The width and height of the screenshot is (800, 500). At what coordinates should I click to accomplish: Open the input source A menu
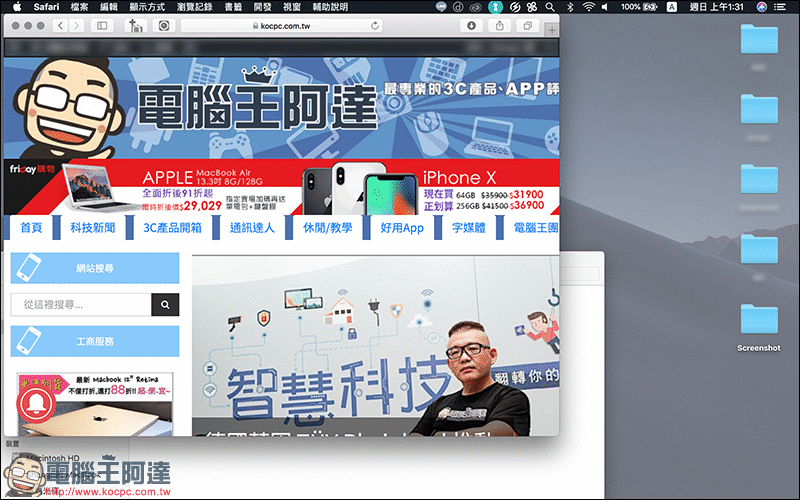(x=672, y=7)
